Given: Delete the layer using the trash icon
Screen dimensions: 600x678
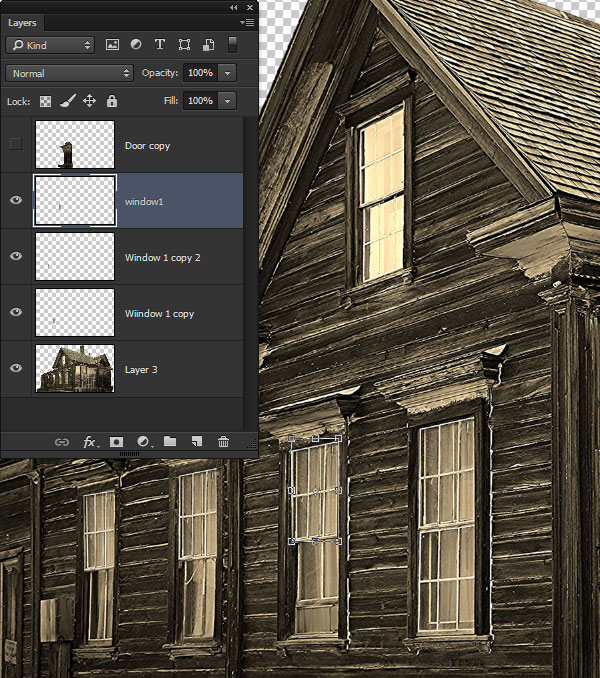Looking at the screenshot, I should coord(224,441).
